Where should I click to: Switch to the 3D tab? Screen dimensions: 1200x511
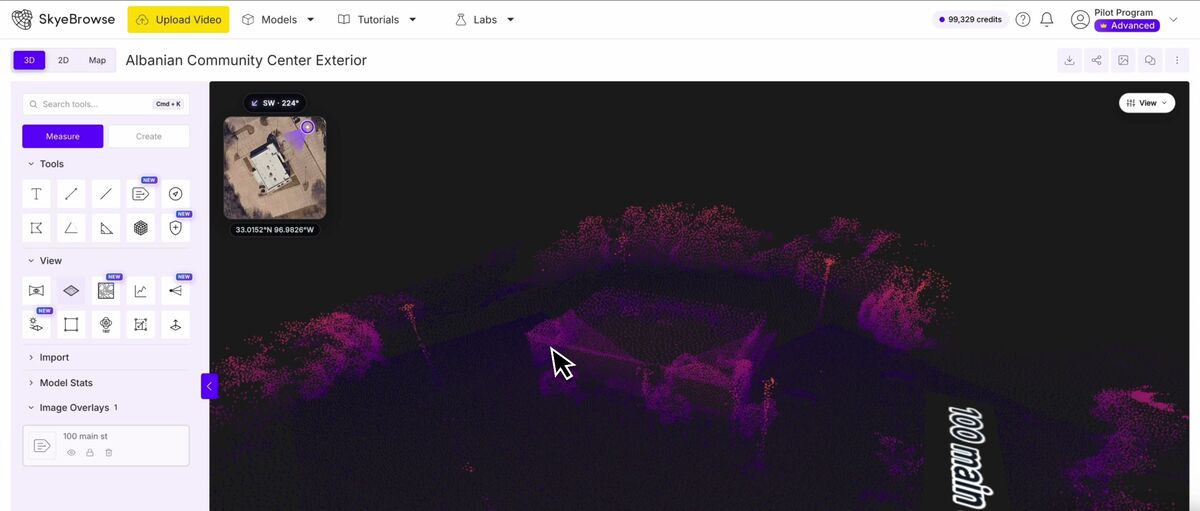(x=29, y=60)
